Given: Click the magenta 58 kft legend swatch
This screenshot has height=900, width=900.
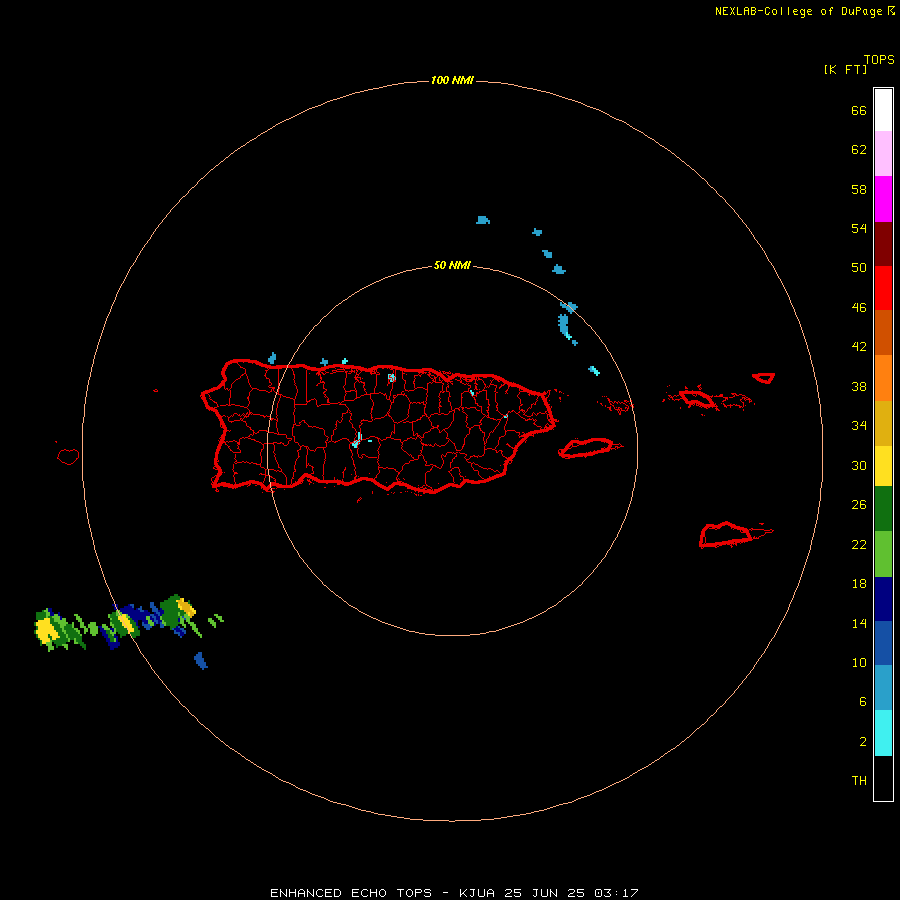Looking at the screenshot, I should point(883,199).
